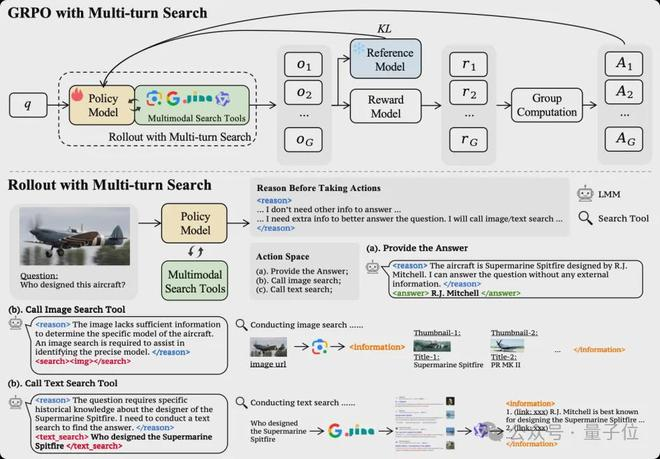This screenshot has width=660, height=459.
Task: Click the '(b). Call Image Search Tool' heading
Action: (x=67, y=310)
